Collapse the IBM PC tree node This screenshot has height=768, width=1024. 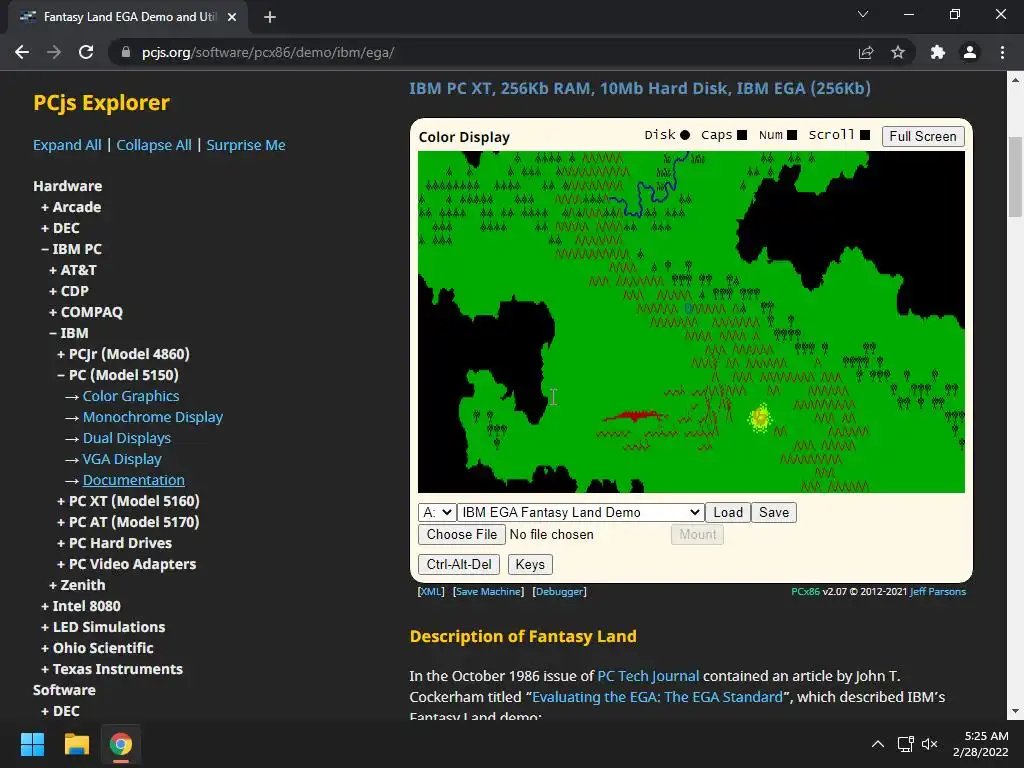pyautogui.click(x=71, y=249)
